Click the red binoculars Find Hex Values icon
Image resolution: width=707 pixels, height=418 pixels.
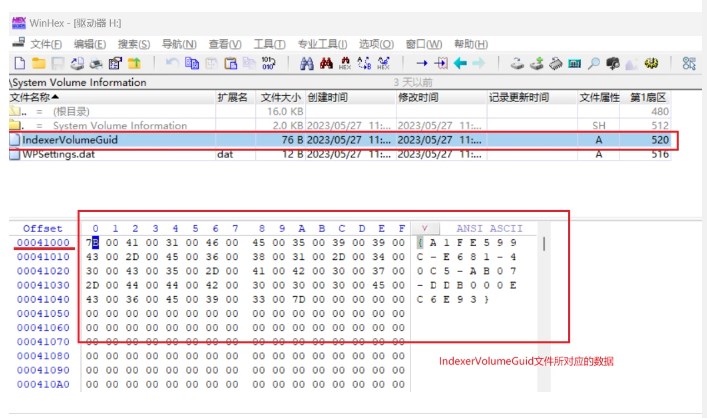(x=326, y=63)
